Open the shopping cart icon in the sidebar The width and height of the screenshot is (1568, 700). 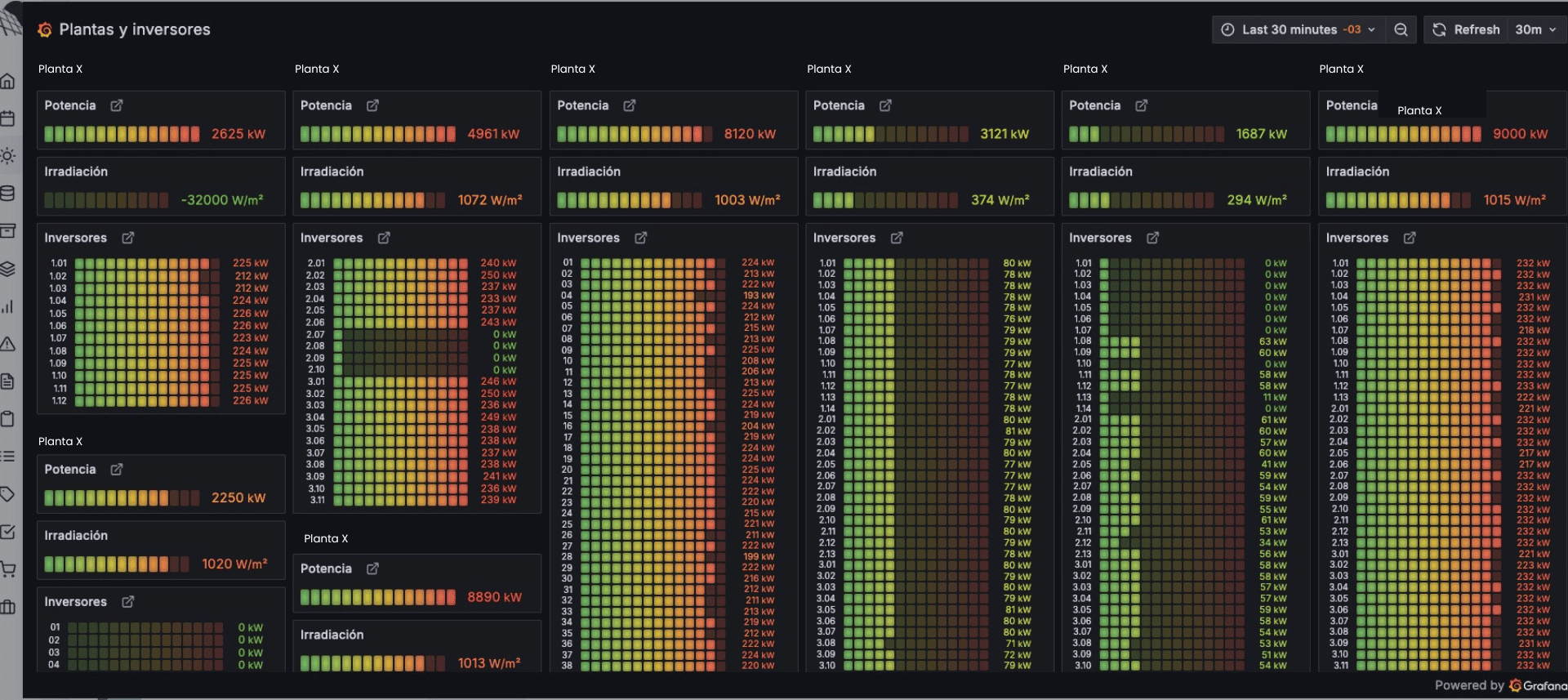pyautogui.click(x=8, y=569)
